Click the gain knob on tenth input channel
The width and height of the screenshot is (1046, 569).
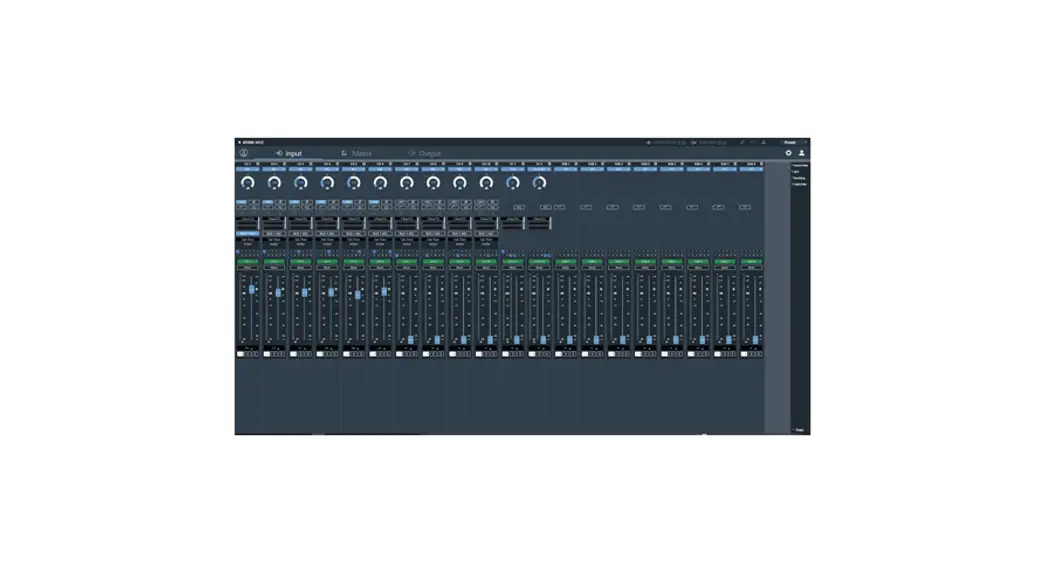(486, 183)
